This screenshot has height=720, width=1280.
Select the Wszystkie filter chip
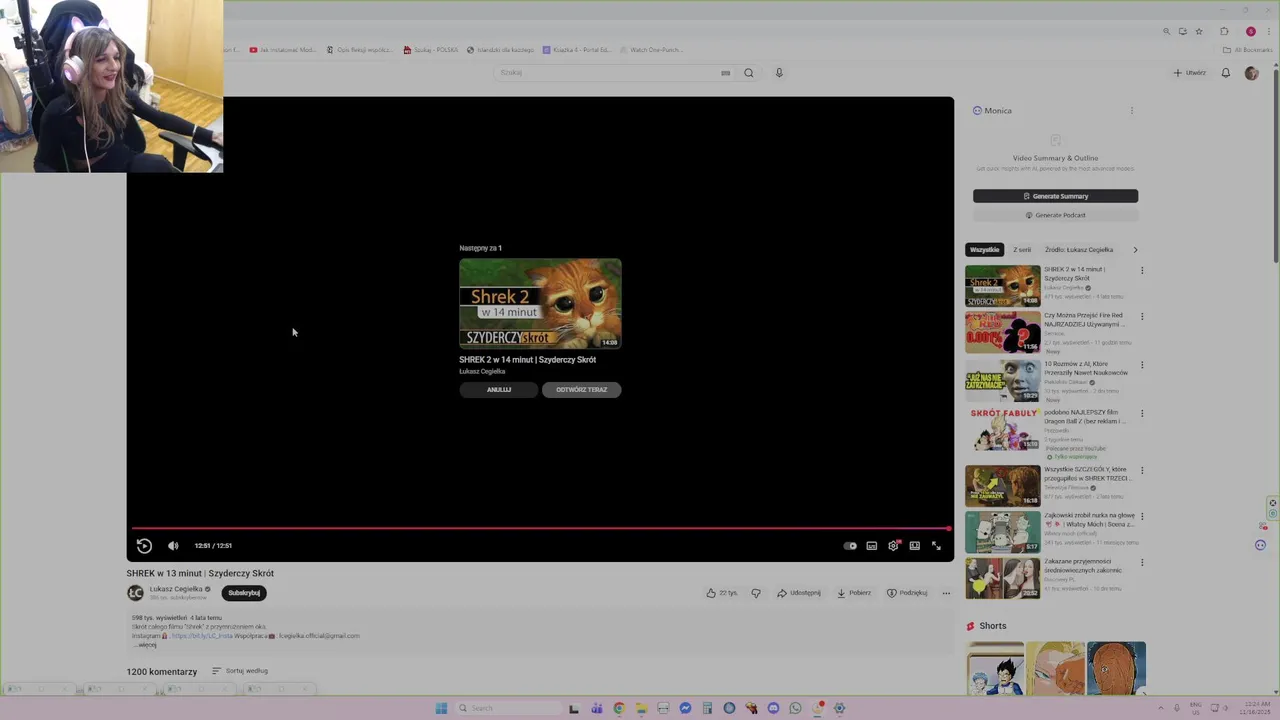984,250
